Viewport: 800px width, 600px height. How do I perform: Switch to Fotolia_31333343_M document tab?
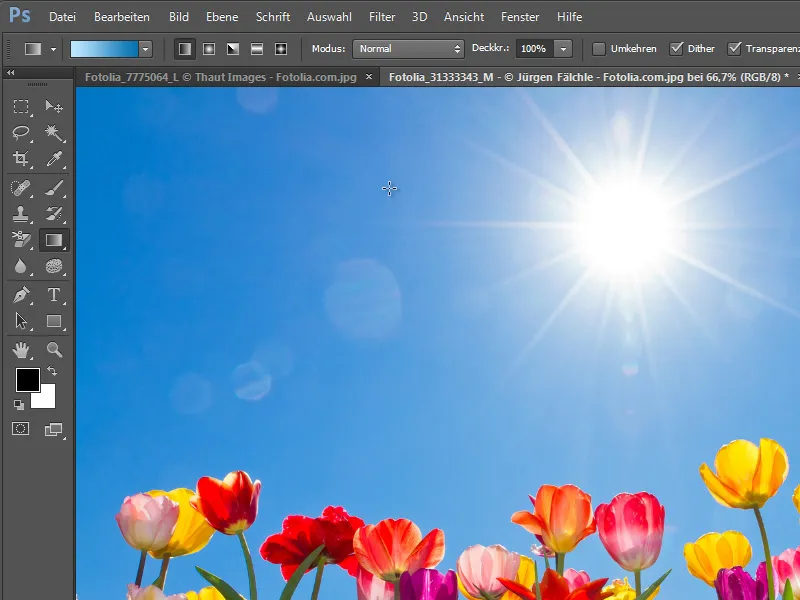coord(589,77)
